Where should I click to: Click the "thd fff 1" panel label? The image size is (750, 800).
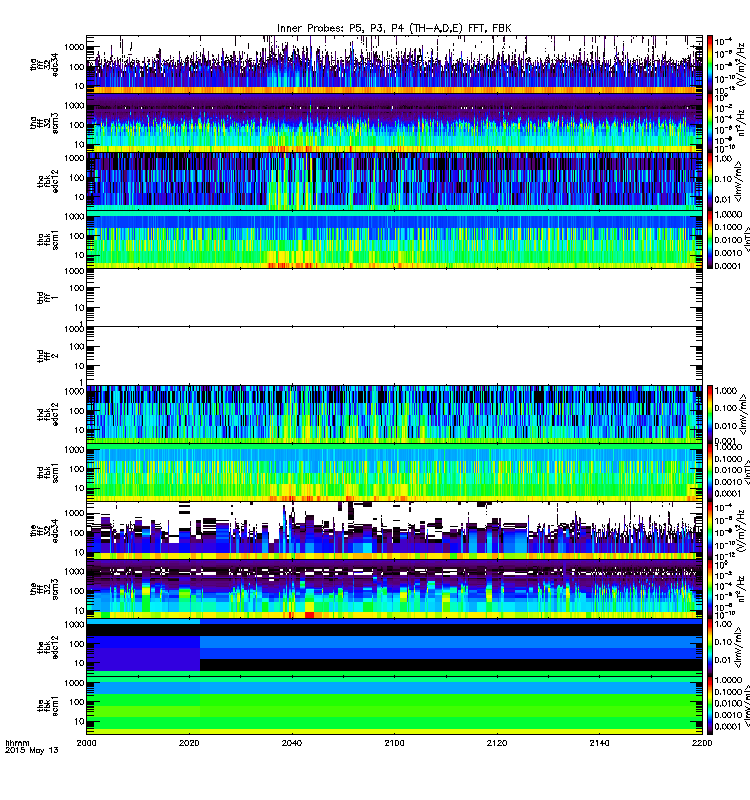pyautogui.click(x=48, y=298)
